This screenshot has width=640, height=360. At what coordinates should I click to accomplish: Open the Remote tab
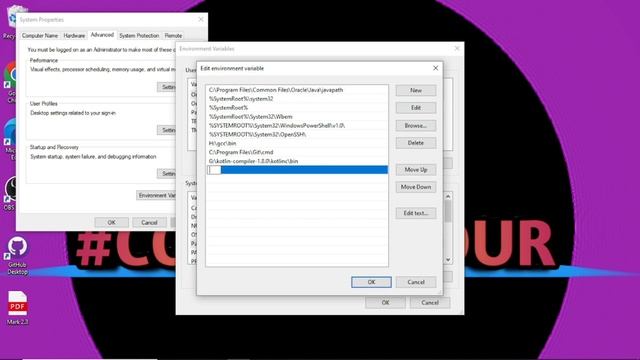(x=173, y=36)
